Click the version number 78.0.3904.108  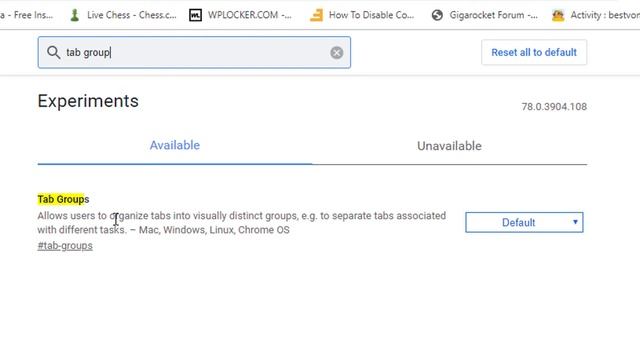click(554, 107)
